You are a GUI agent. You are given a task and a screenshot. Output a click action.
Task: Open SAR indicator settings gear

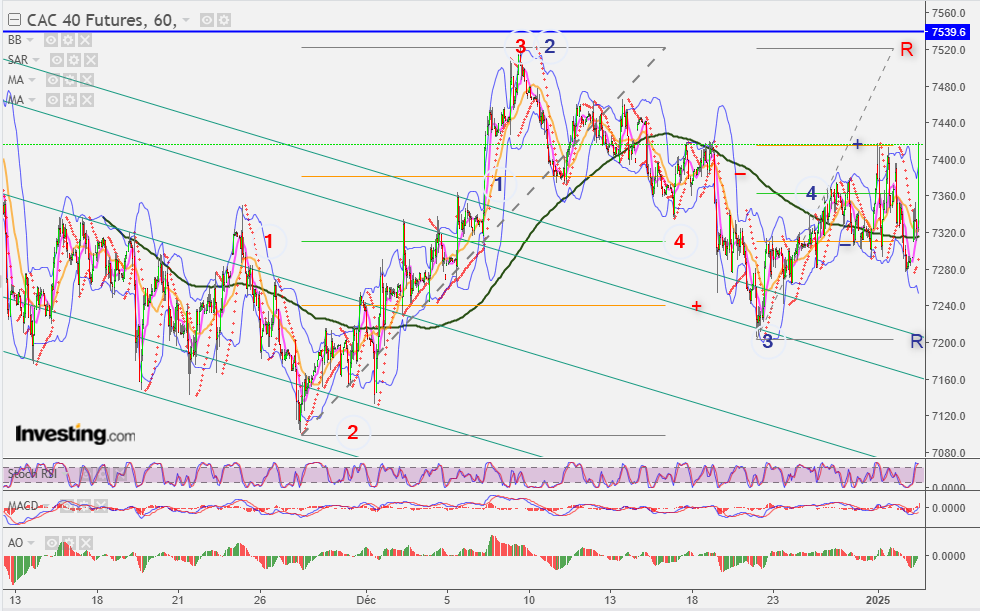pyautogui.click(x=74, y=60)
